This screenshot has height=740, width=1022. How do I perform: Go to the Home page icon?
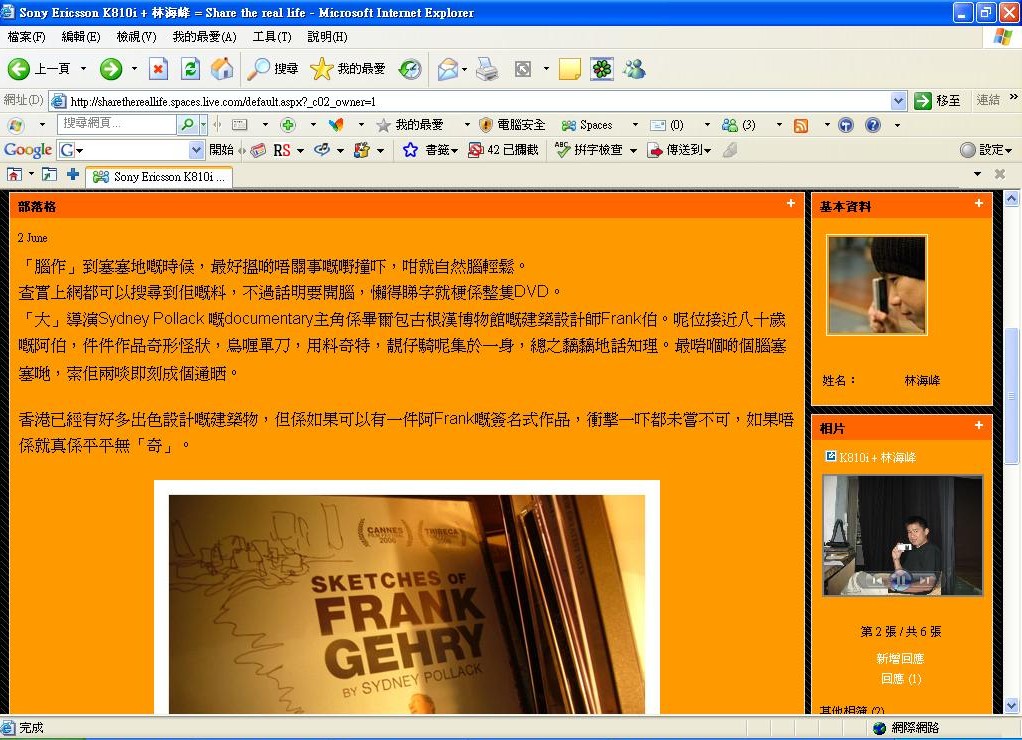click(x=222, y=68)
